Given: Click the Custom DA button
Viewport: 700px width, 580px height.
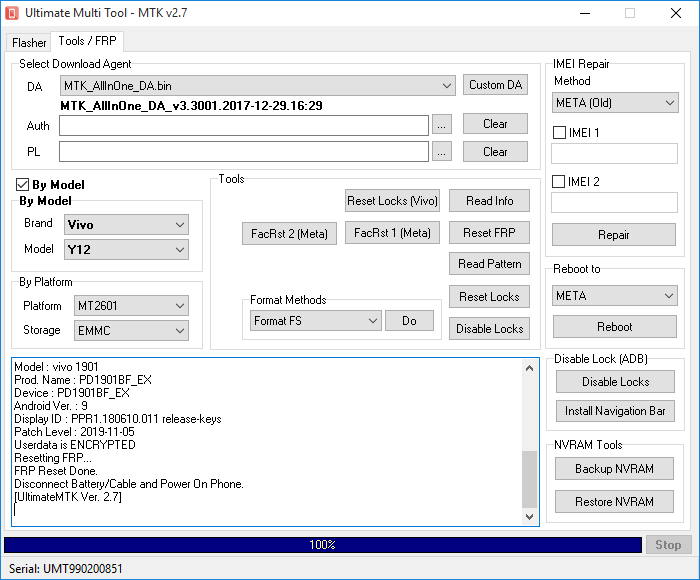Looking at the screenshot, I should pyautogui.click(x=495, y=85).
